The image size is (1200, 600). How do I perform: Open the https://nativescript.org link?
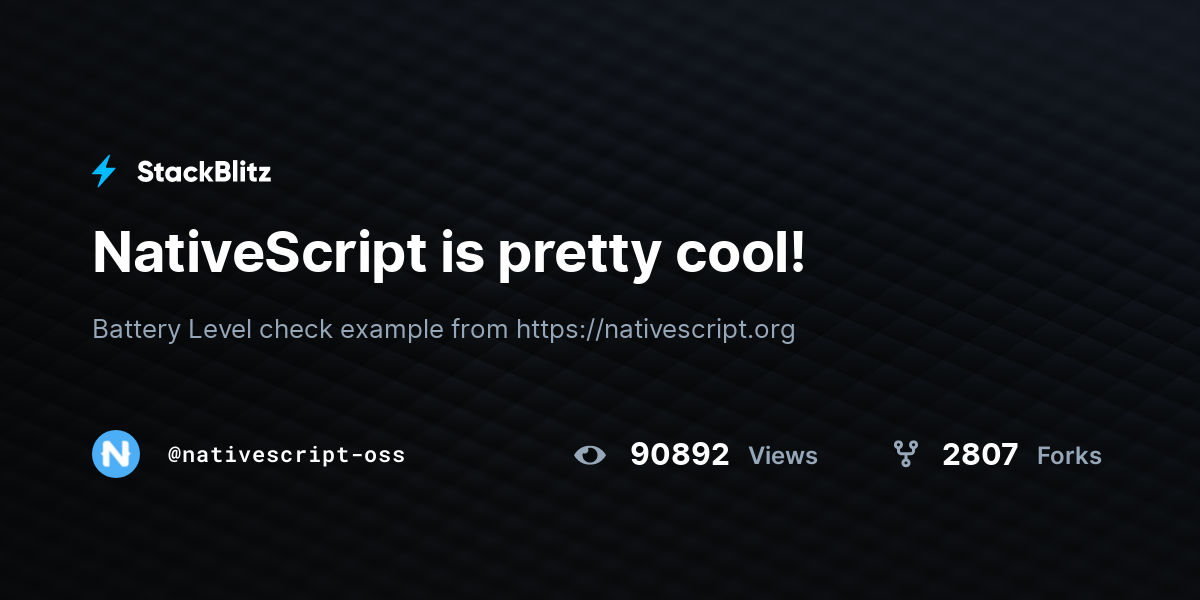coord(655,329)
